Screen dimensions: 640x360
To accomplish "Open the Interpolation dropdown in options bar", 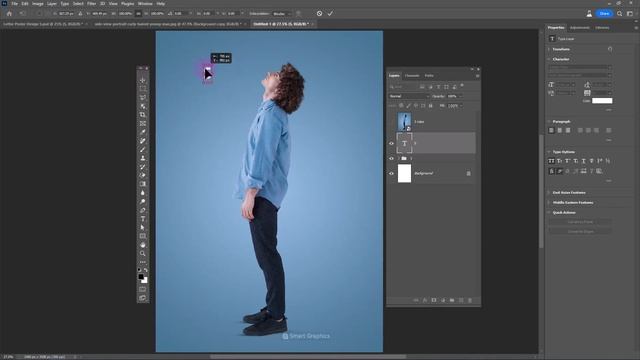I will (x=282, y=13).
